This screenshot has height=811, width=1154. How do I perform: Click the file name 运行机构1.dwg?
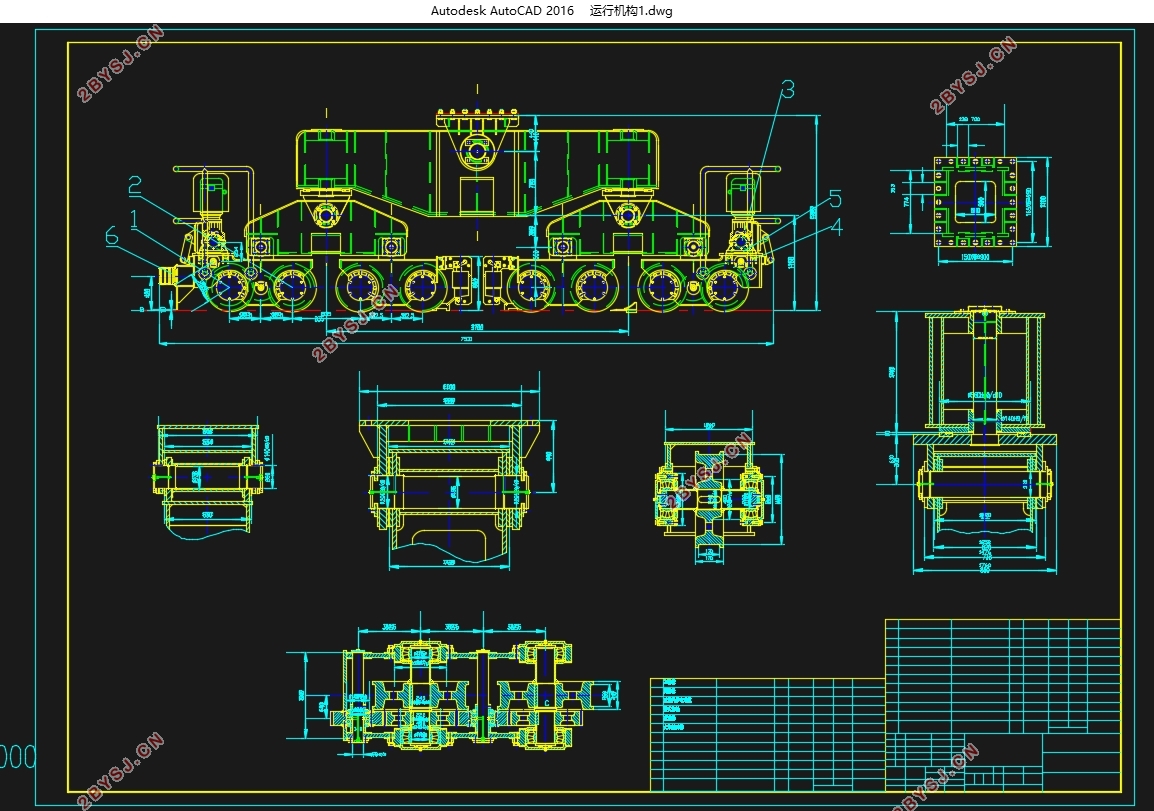(631, 11)
